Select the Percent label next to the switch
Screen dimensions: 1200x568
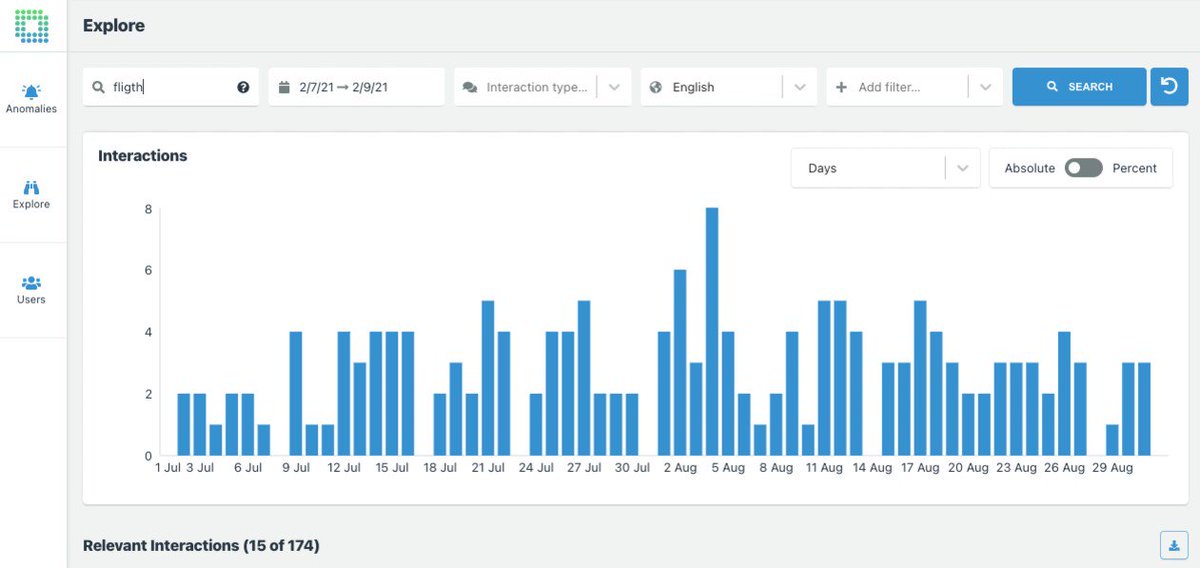1135,168
